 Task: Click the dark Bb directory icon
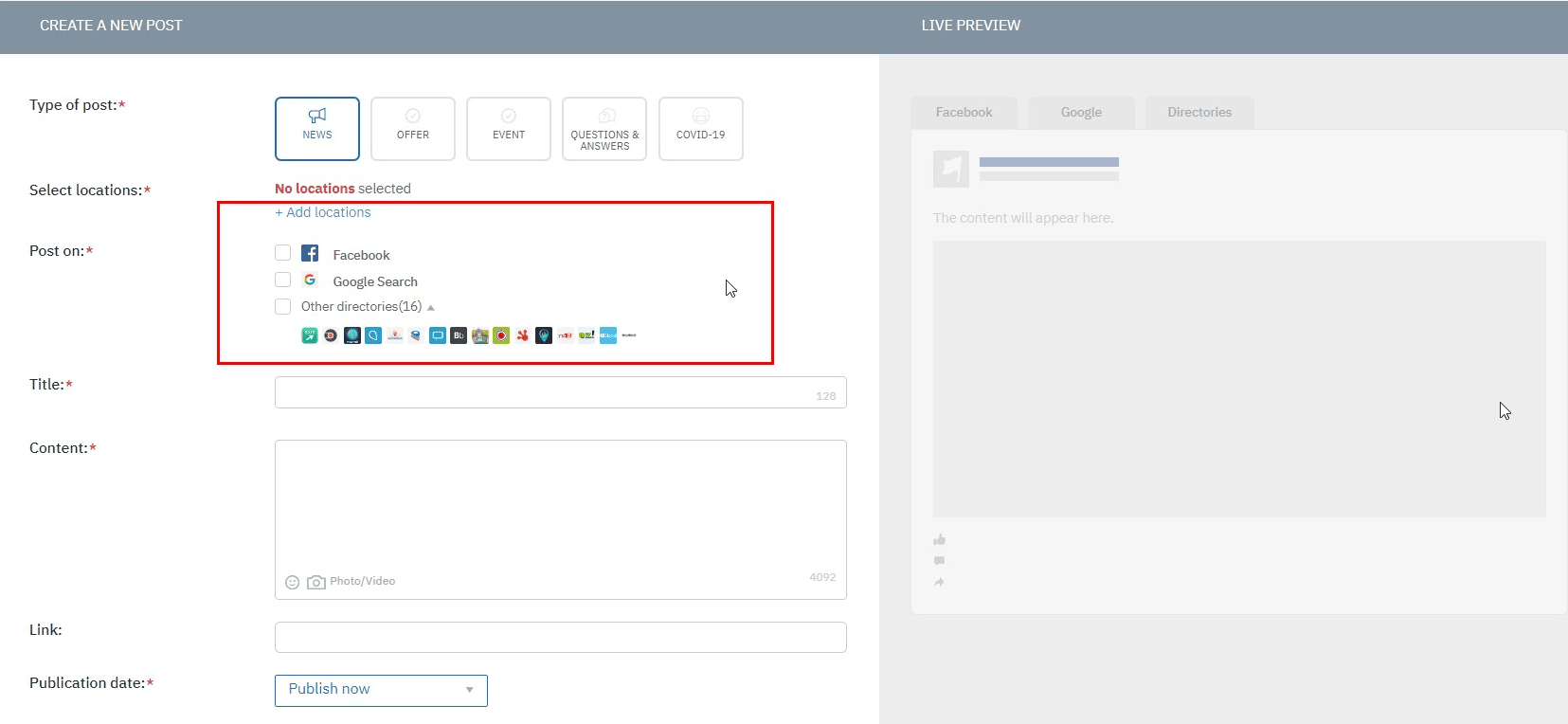pos(459,335)
